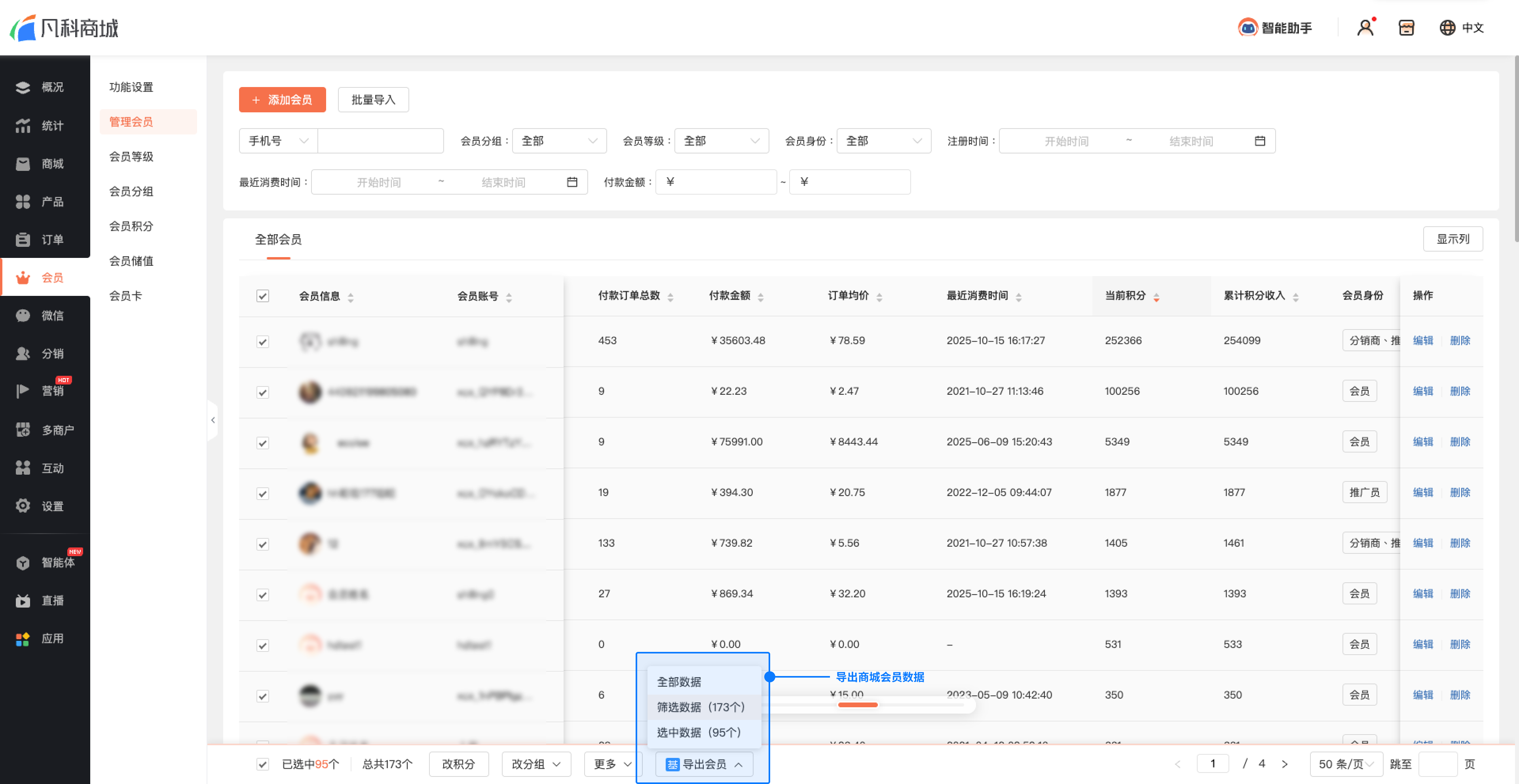
Task: Click the 直播 TV icon in sidebar
Action: point(23,601)
